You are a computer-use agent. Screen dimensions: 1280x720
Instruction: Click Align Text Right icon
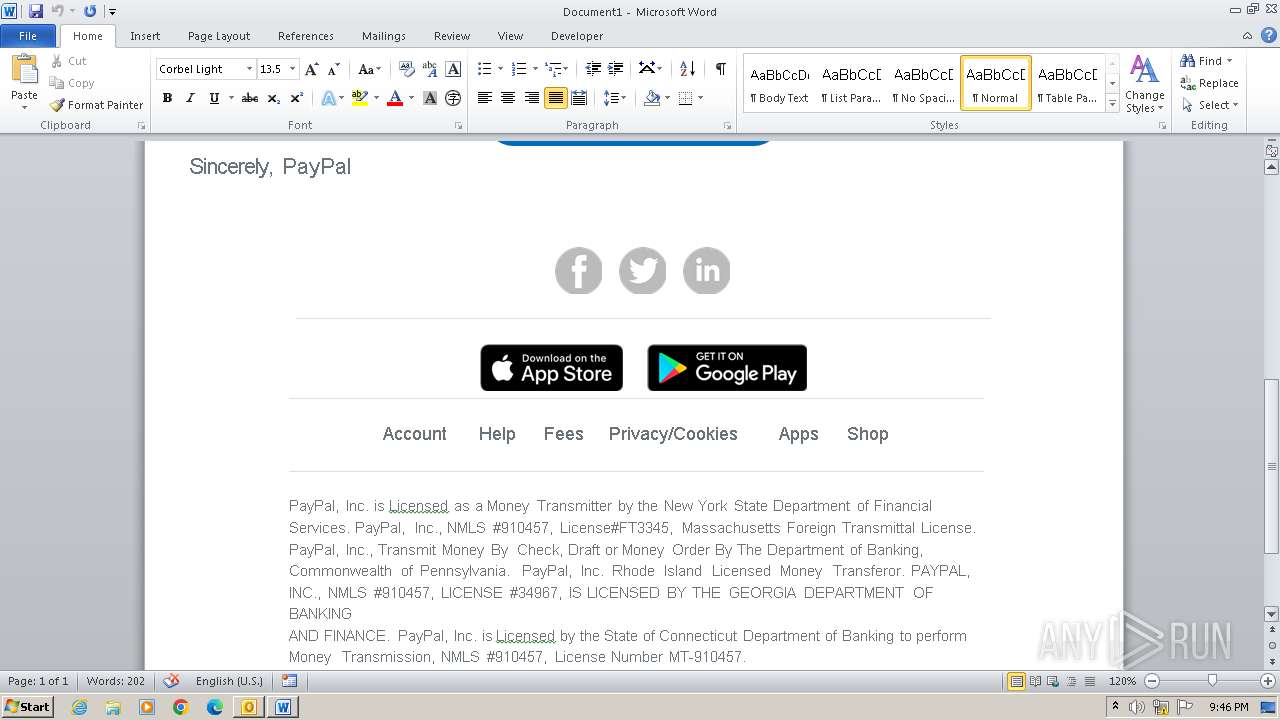(531, 98)
